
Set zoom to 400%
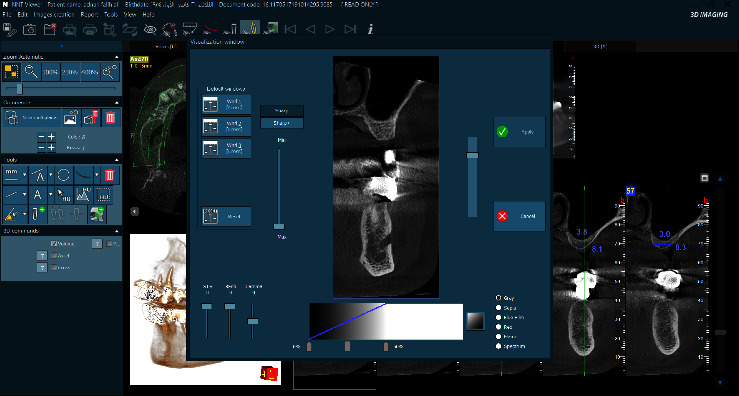coord(90,72)
